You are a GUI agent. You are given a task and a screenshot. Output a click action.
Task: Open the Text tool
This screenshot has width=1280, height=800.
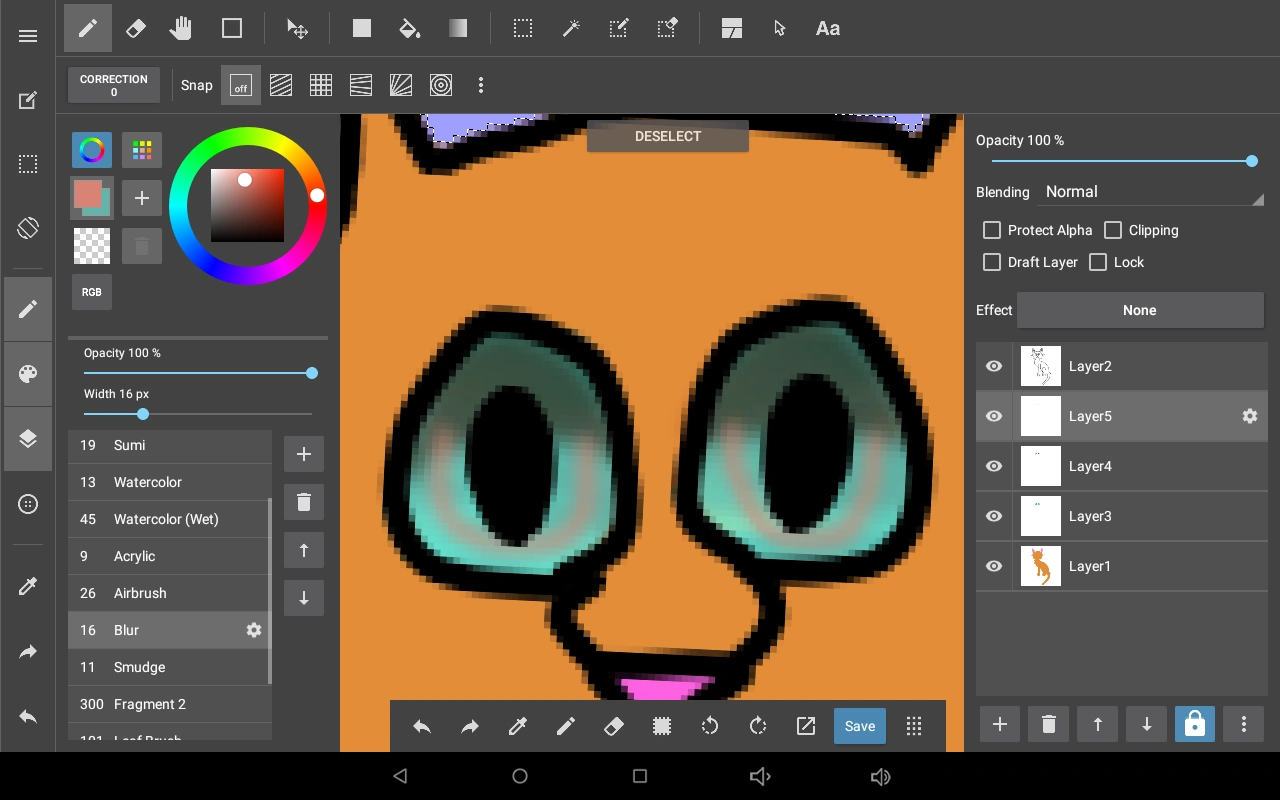tap(827, 29)
